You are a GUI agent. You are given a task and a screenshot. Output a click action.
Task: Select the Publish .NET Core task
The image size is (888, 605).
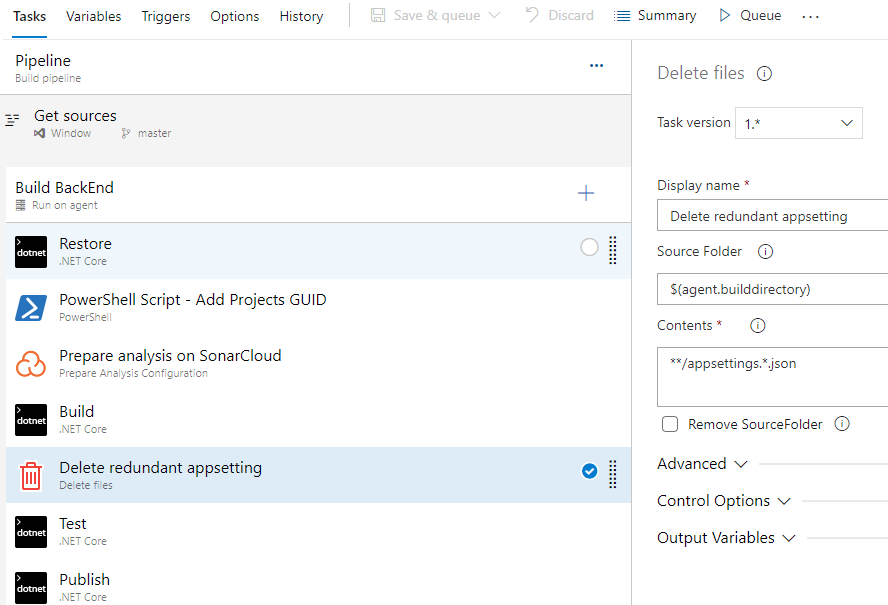pyautogui.click(x=85, y=587)
